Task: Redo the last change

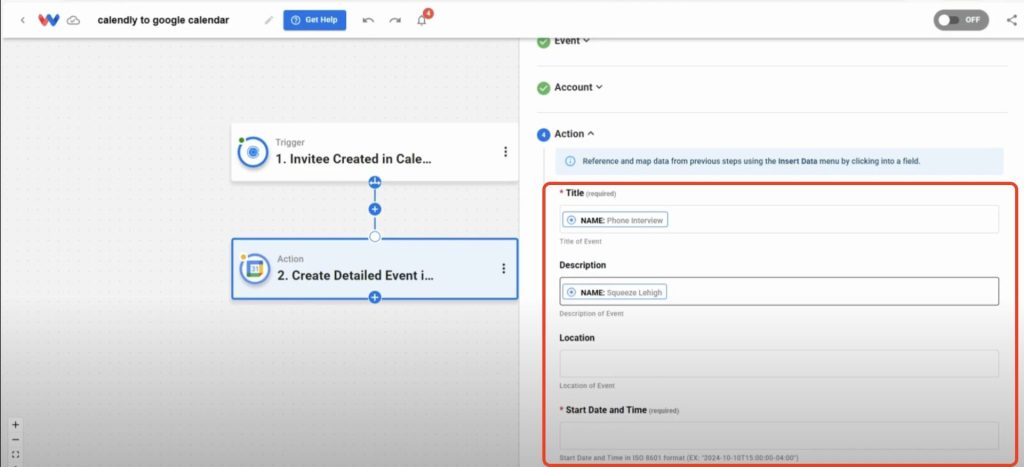Action: click(395, 20)
